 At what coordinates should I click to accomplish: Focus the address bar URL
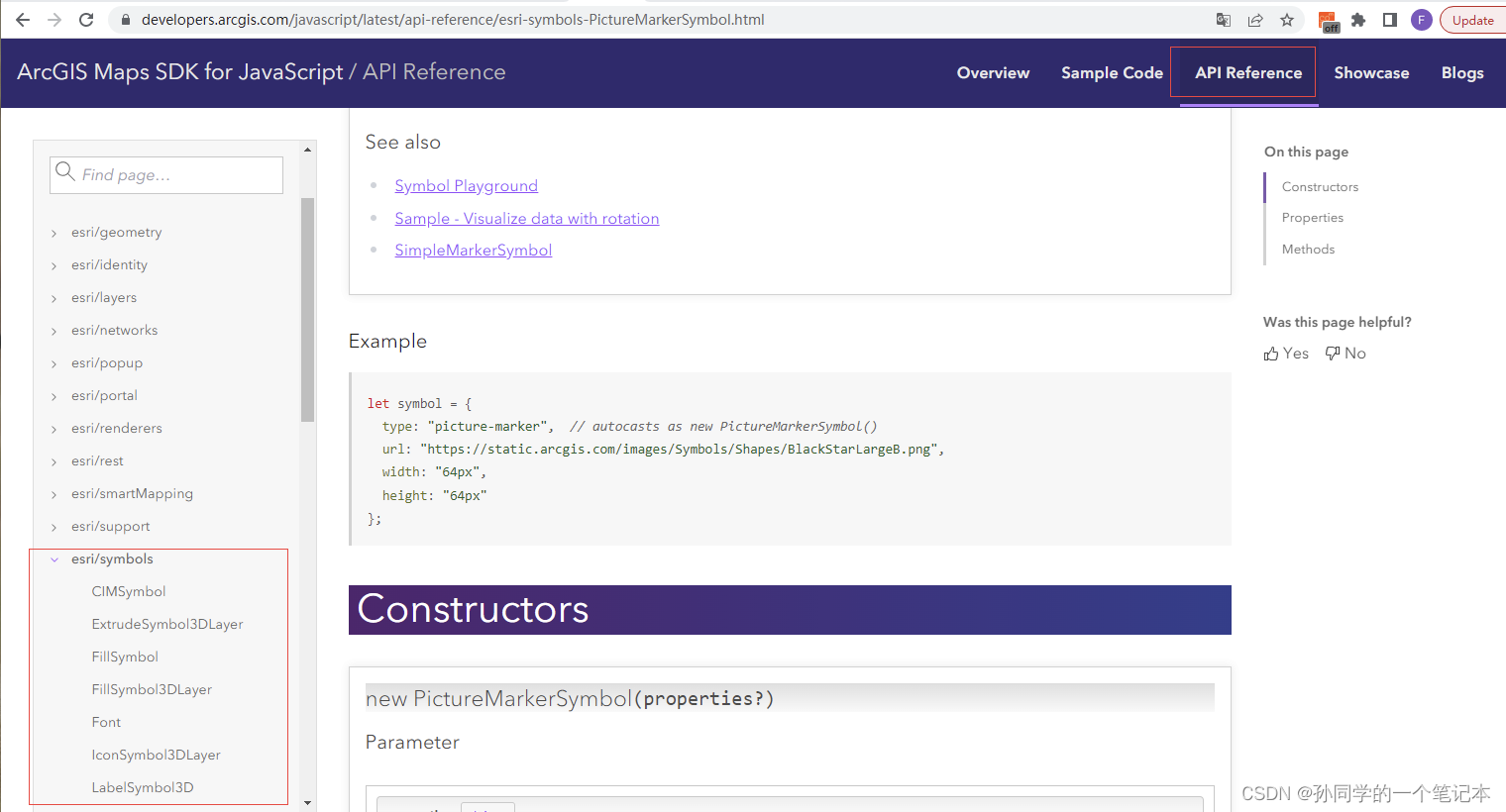[x=453, y=20]
